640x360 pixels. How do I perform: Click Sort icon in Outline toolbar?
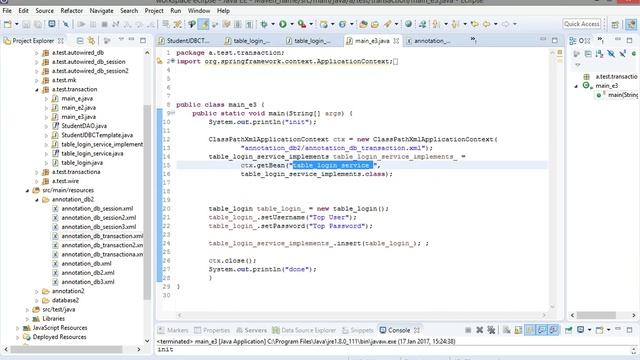[599, 53]
